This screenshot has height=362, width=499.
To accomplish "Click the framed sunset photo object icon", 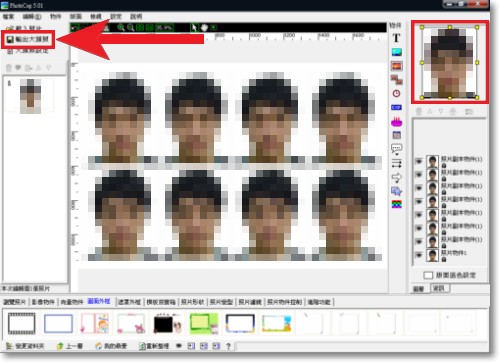I will pyautogui.click(x=396, y=66).
